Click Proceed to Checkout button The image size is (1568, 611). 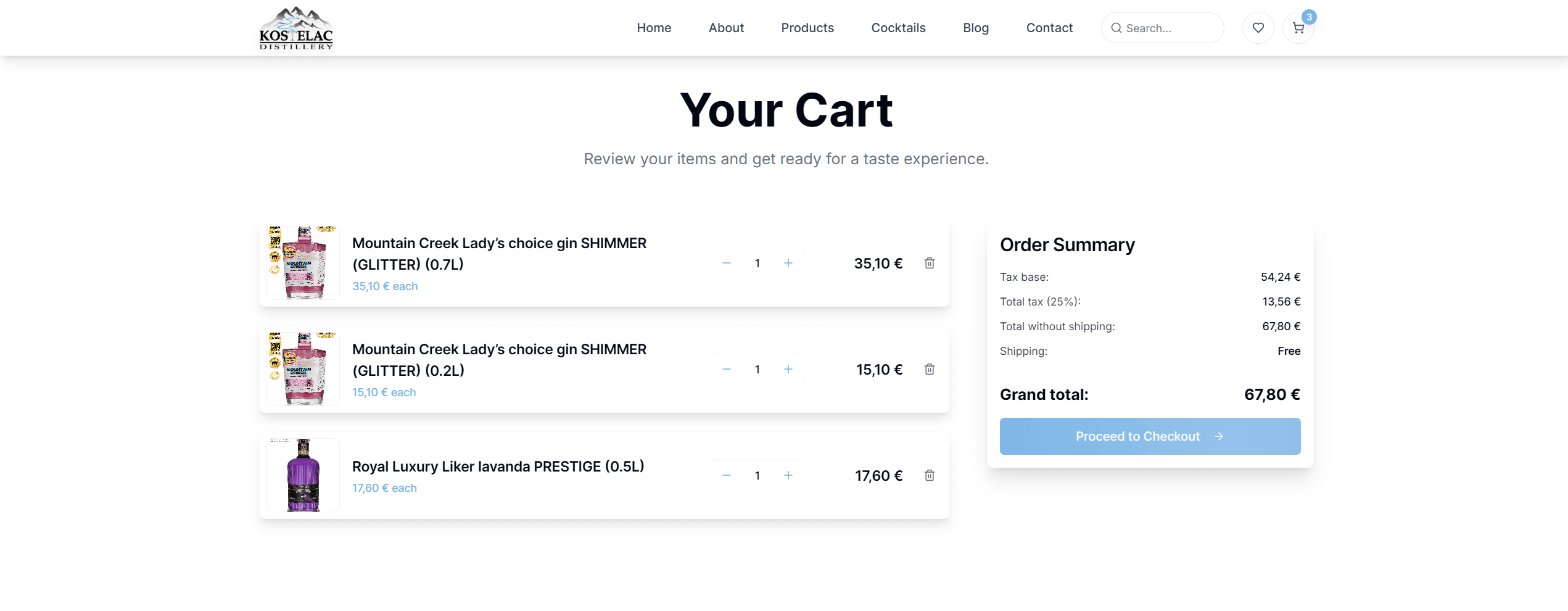tap(1150, 436)
